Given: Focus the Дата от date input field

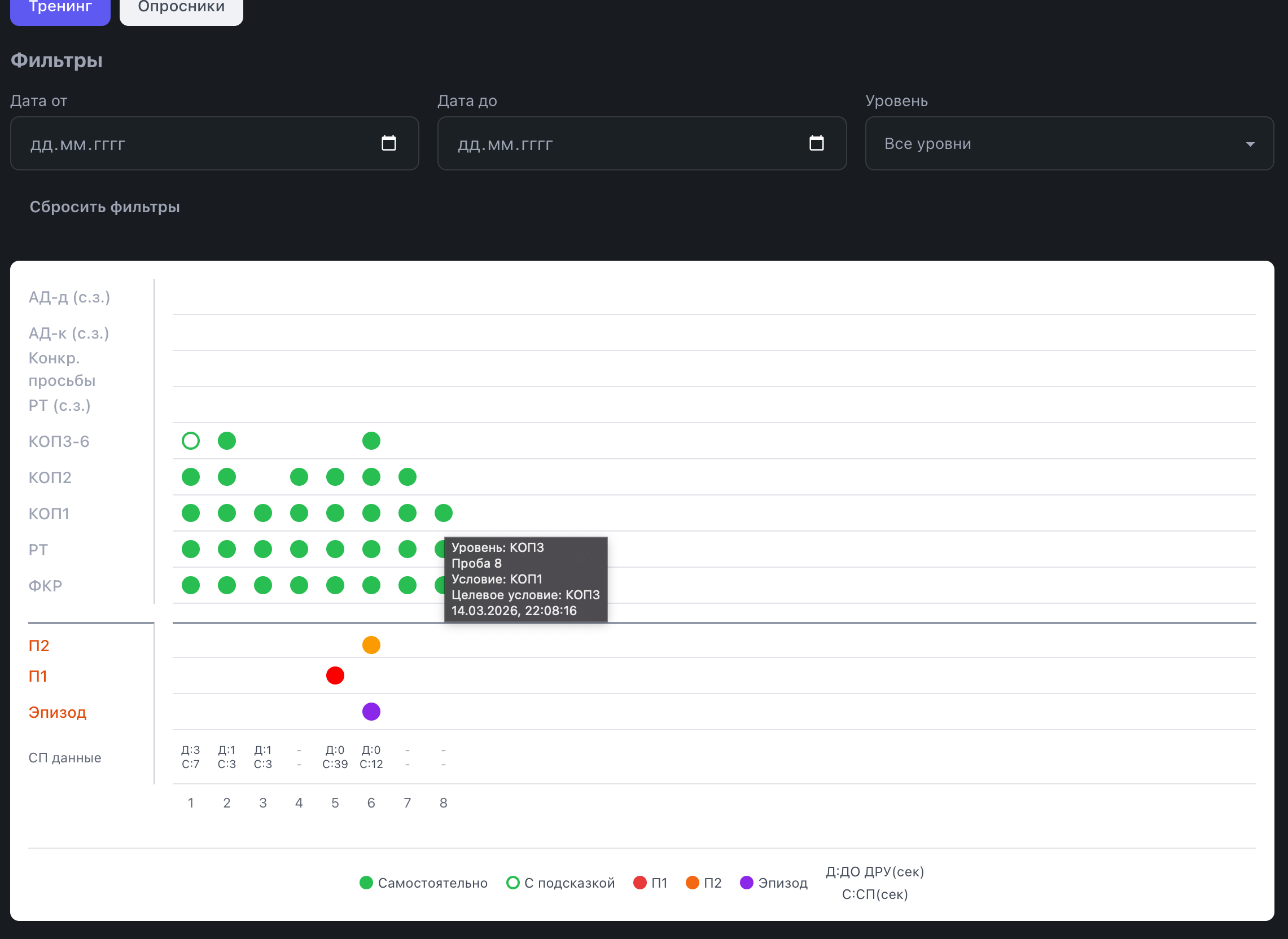Looking at the screenshot, I should [193, 143].
